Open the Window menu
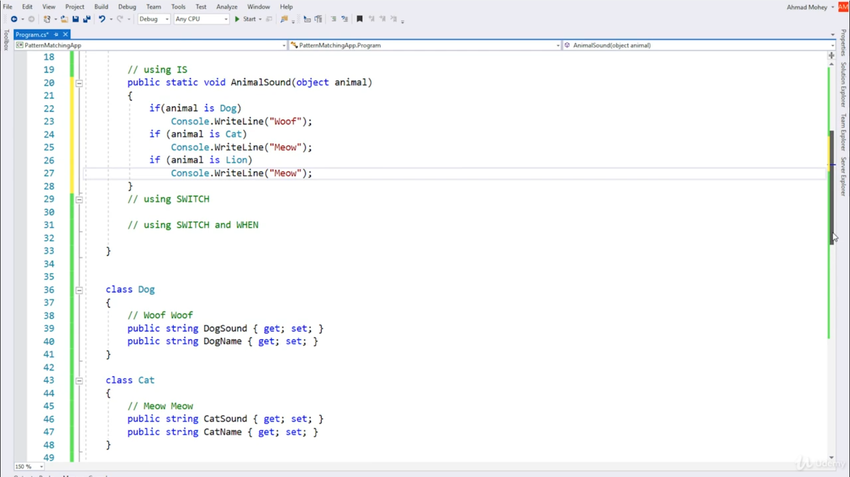 259,7
